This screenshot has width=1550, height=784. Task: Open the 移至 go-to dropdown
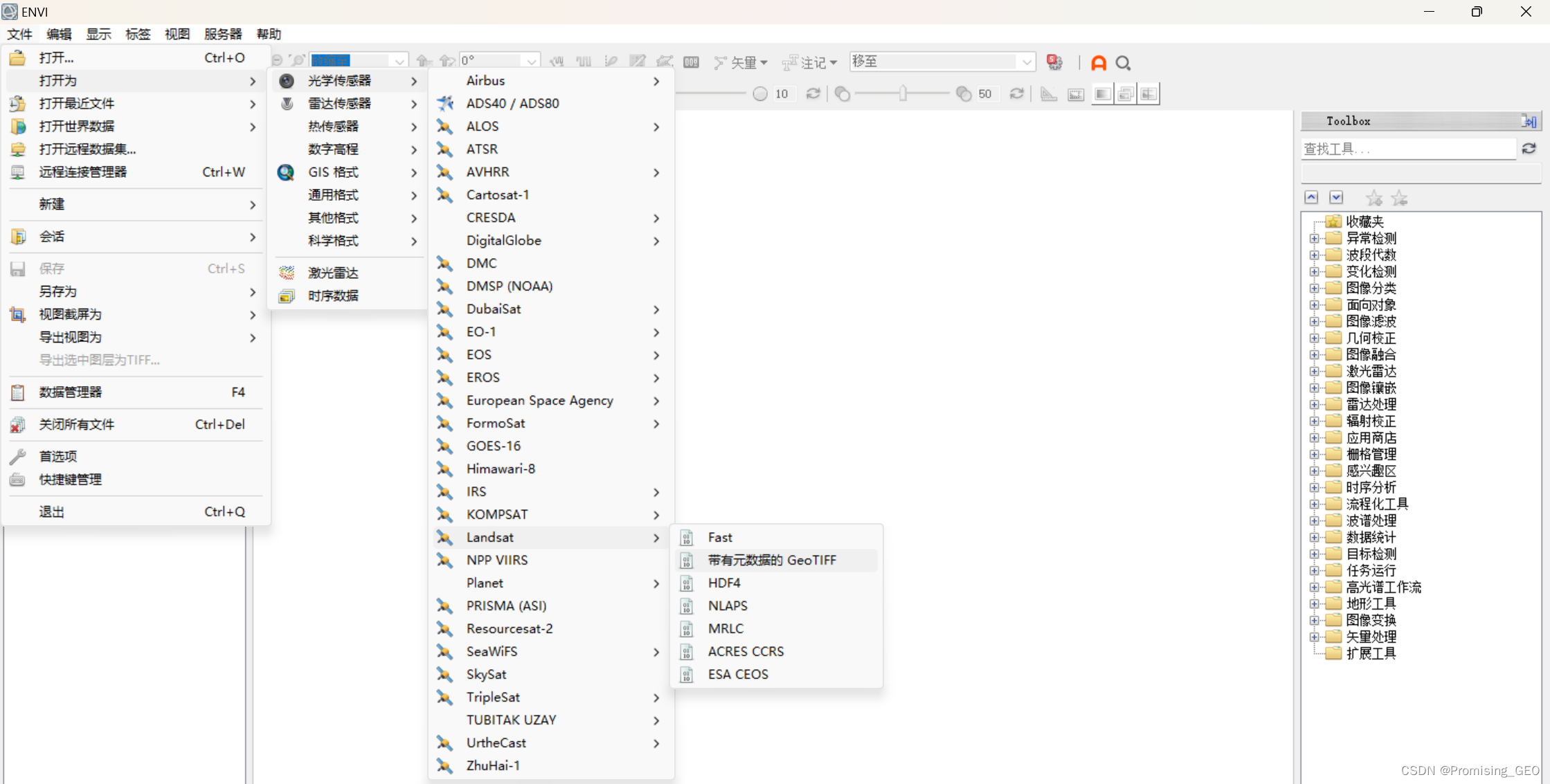coord(1027,62)
